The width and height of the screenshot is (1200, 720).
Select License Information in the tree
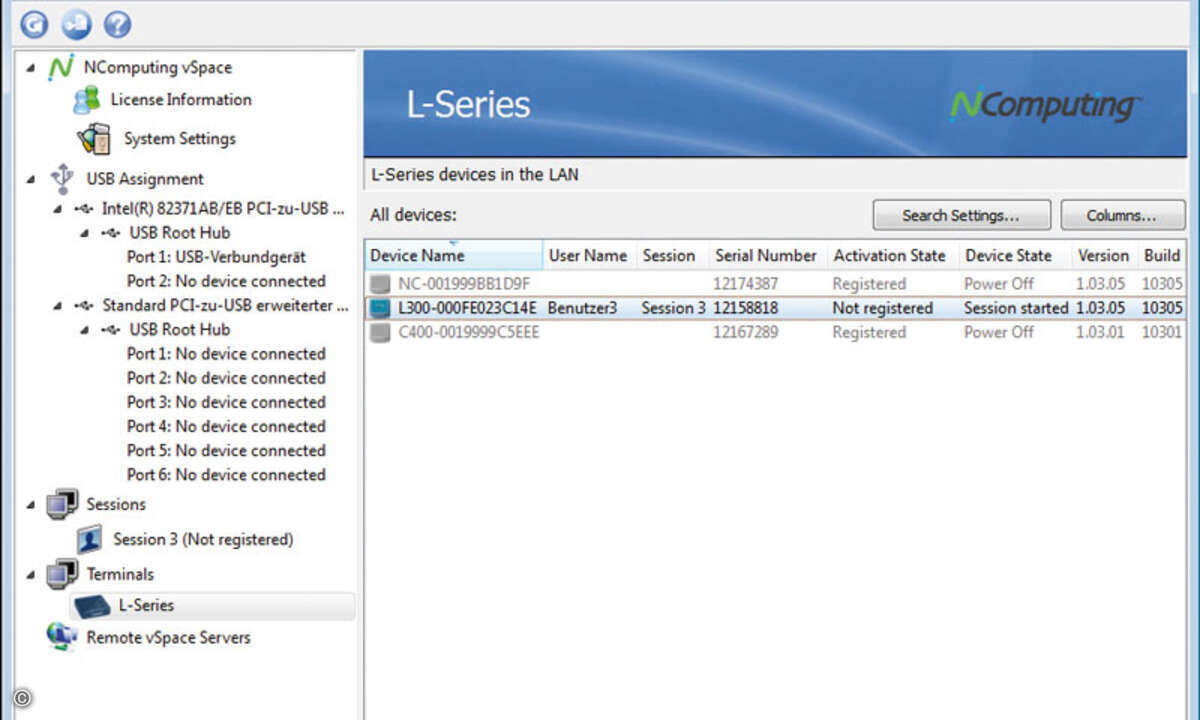(x=181, y=100)
